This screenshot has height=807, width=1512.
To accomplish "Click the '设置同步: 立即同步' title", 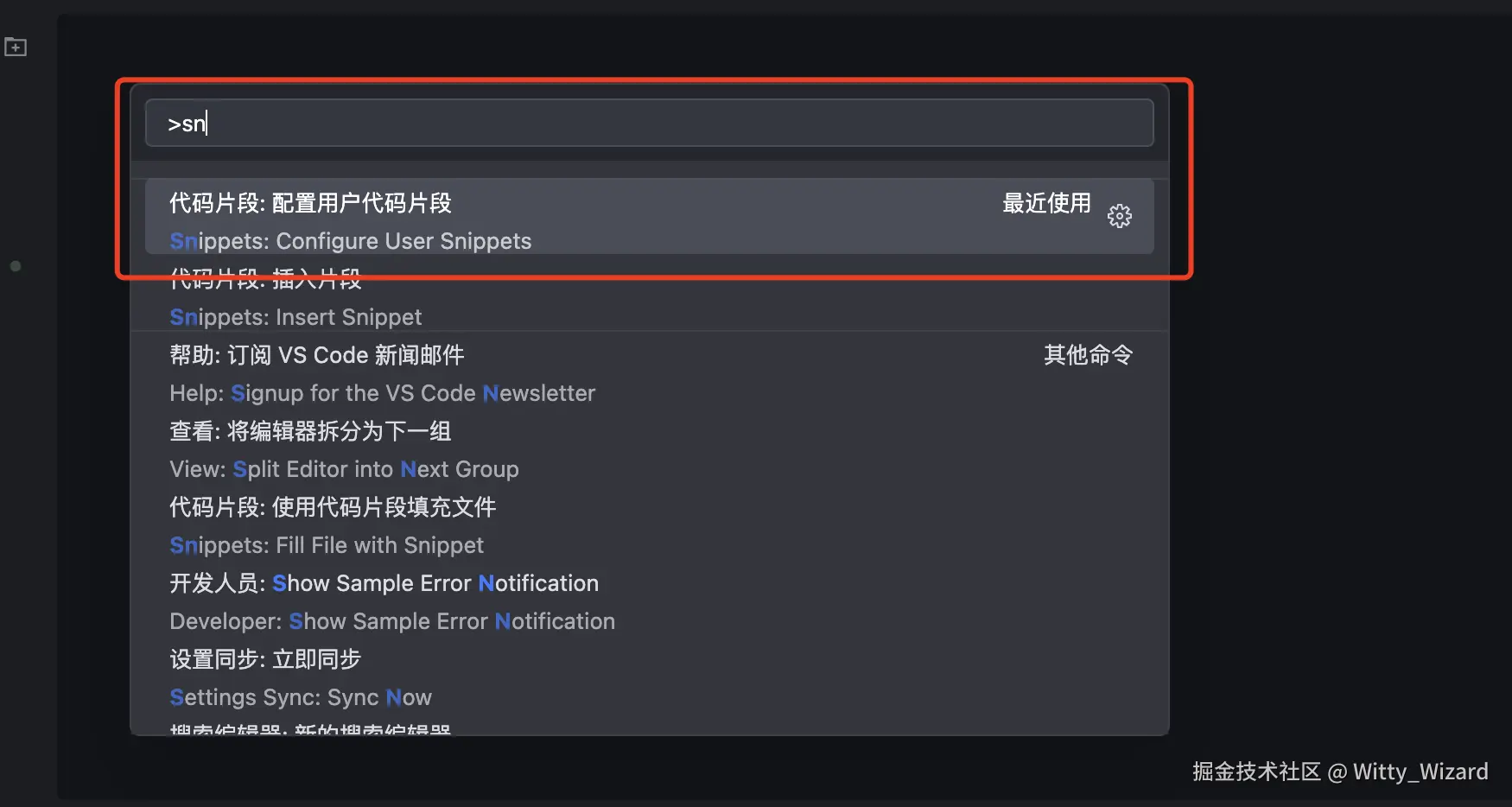I will pyautogui.click(x=264, y=659).
